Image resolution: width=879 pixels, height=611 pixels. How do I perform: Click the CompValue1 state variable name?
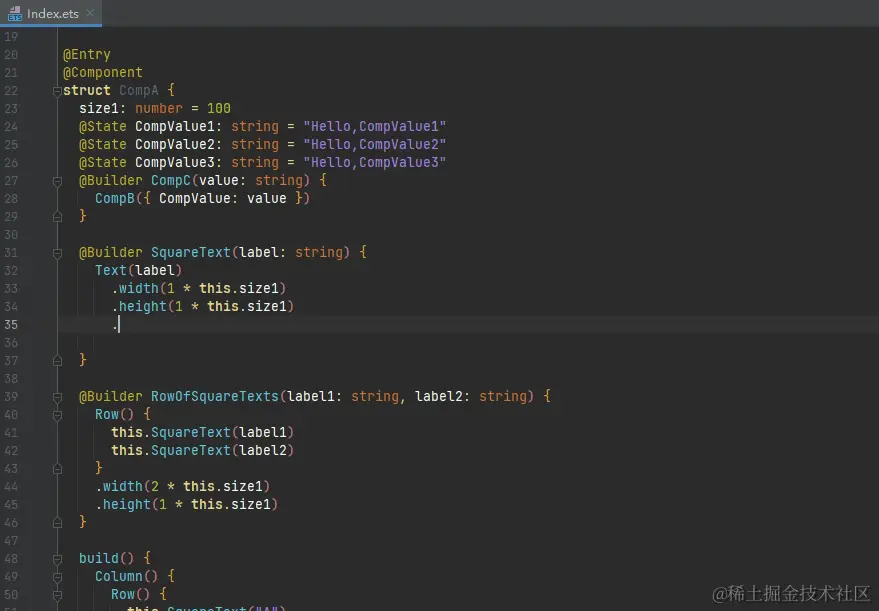click(x=174, y=126)
